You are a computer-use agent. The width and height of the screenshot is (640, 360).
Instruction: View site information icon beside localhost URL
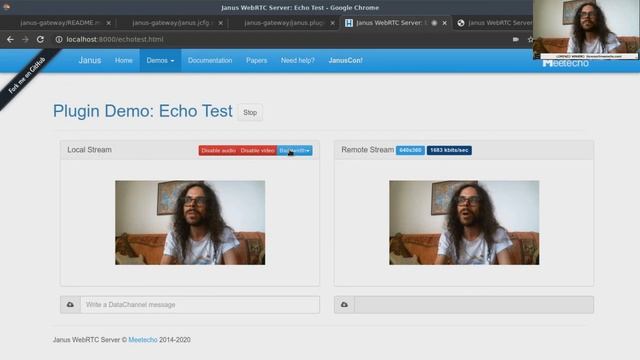click(59, 39)
